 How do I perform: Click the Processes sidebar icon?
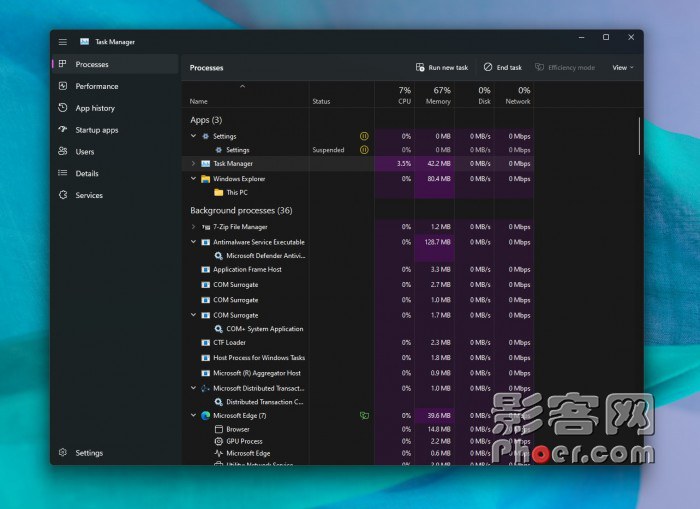pos(62,64)
